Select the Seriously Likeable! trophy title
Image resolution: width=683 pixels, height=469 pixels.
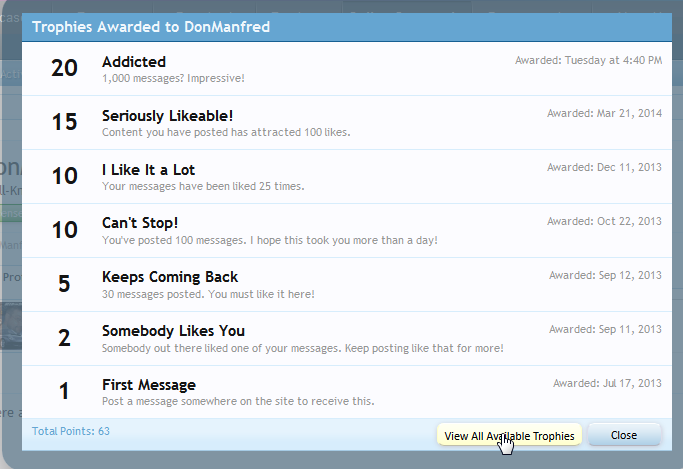point(167,116)
